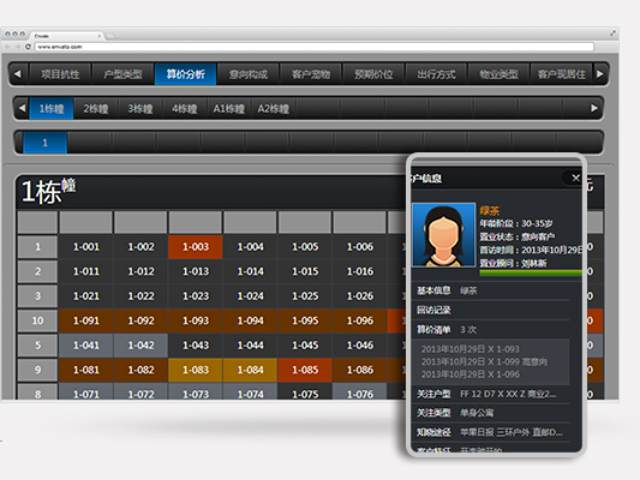Select the orange unit cell 1-003

(x=195, y=247)
